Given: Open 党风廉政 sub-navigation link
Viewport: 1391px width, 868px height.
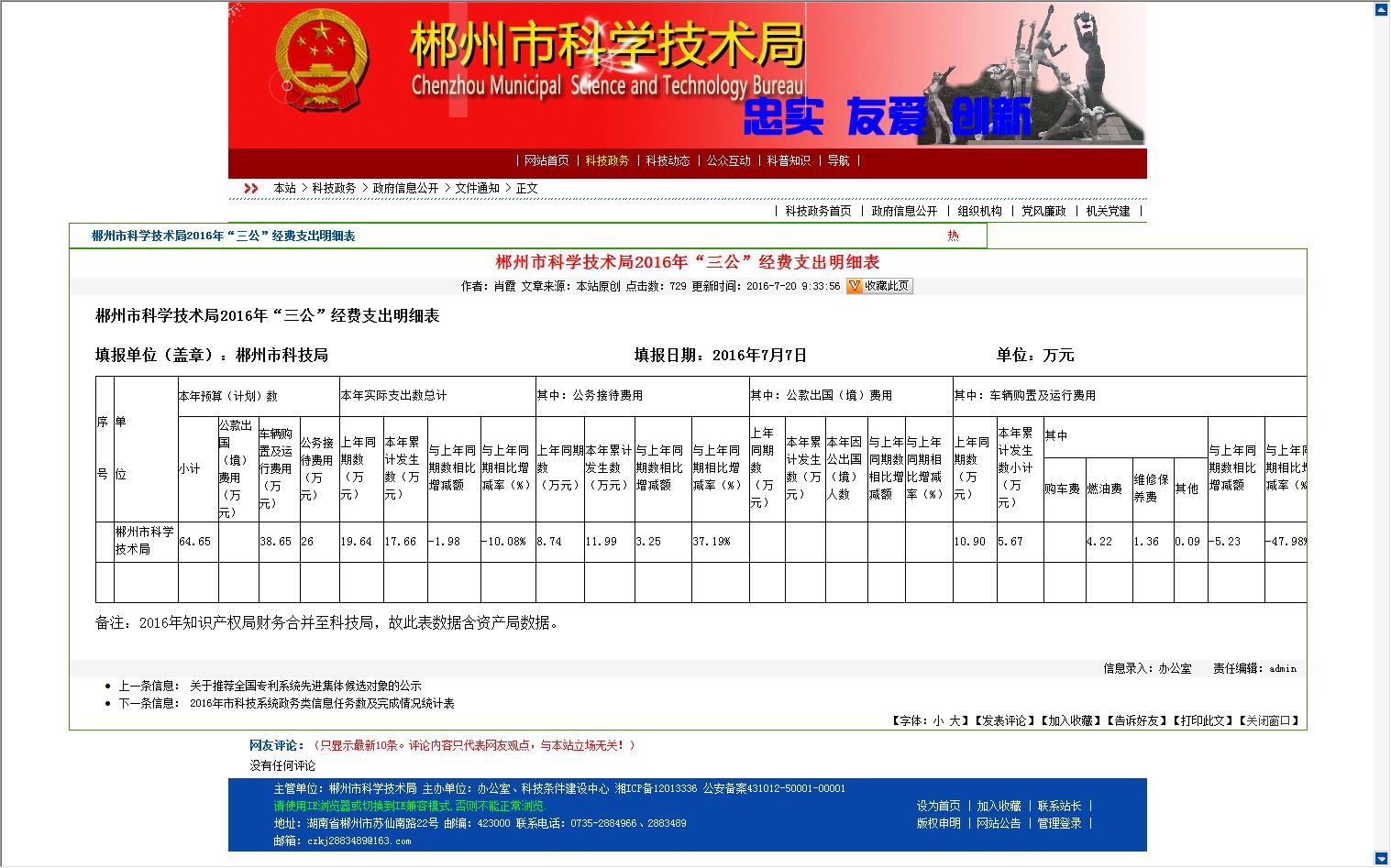Looking at the screenshot, I should [1043, 211].
